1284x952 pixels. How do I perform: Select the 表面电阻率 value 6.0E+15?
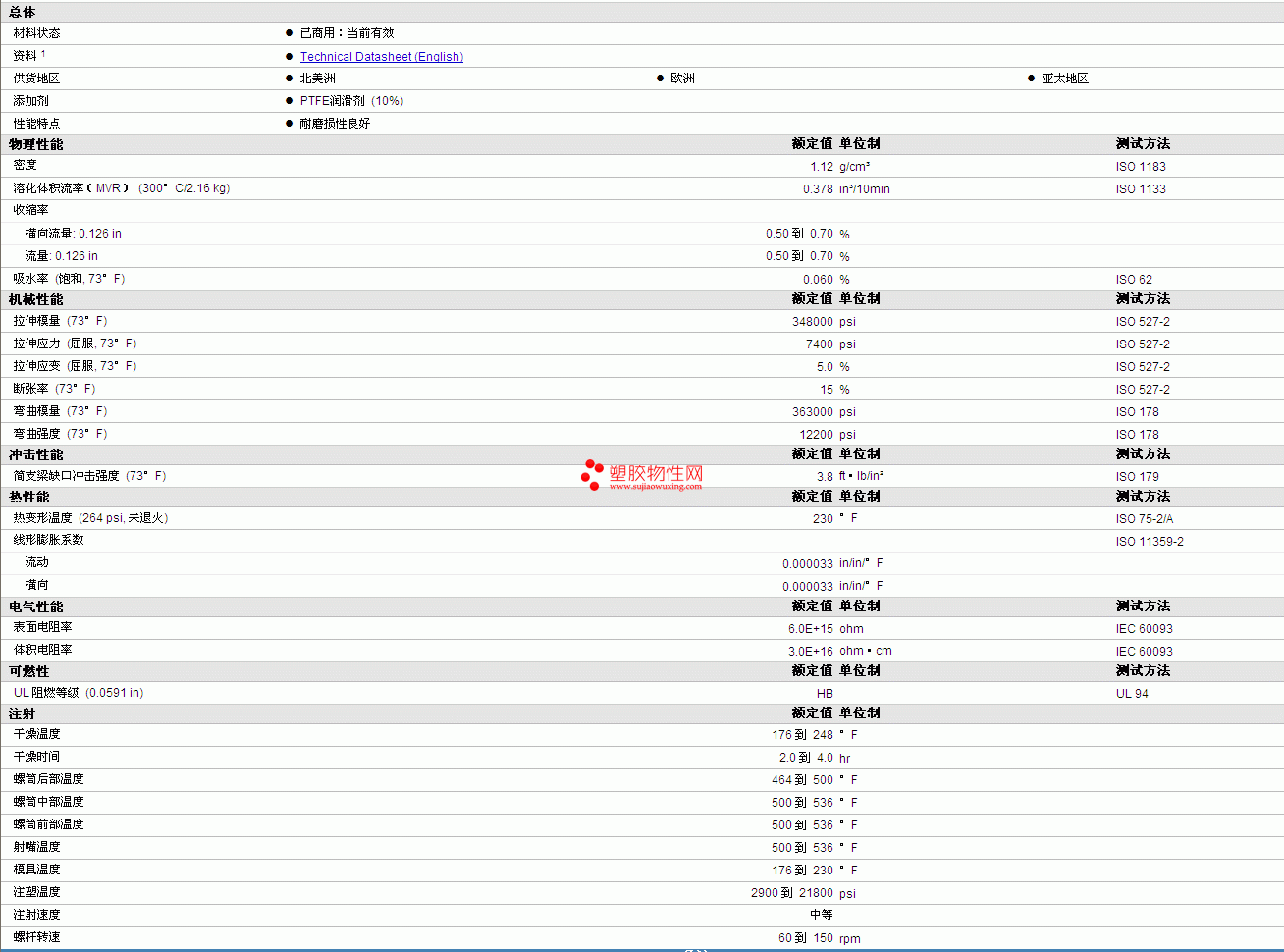point(811,629)
